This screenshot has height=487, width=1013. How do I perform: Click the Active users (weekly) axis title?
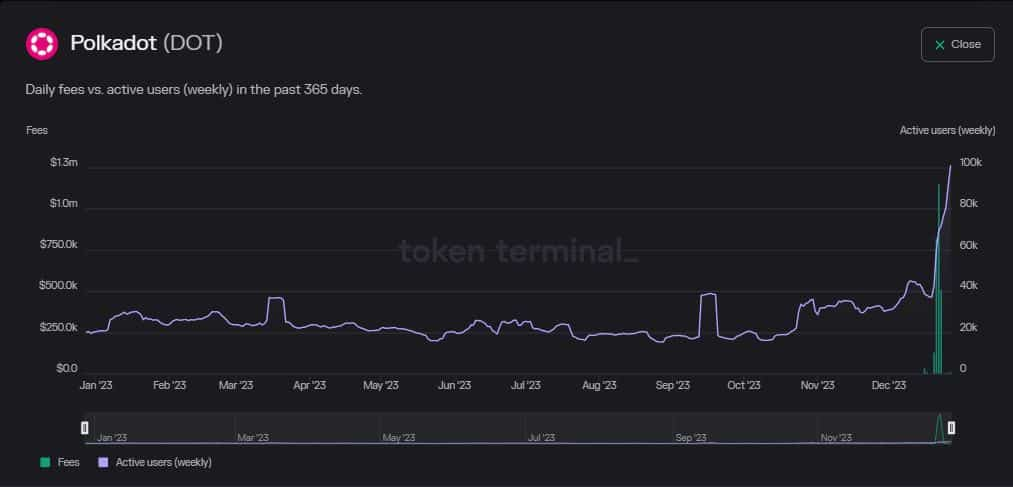tap(947, 130)
